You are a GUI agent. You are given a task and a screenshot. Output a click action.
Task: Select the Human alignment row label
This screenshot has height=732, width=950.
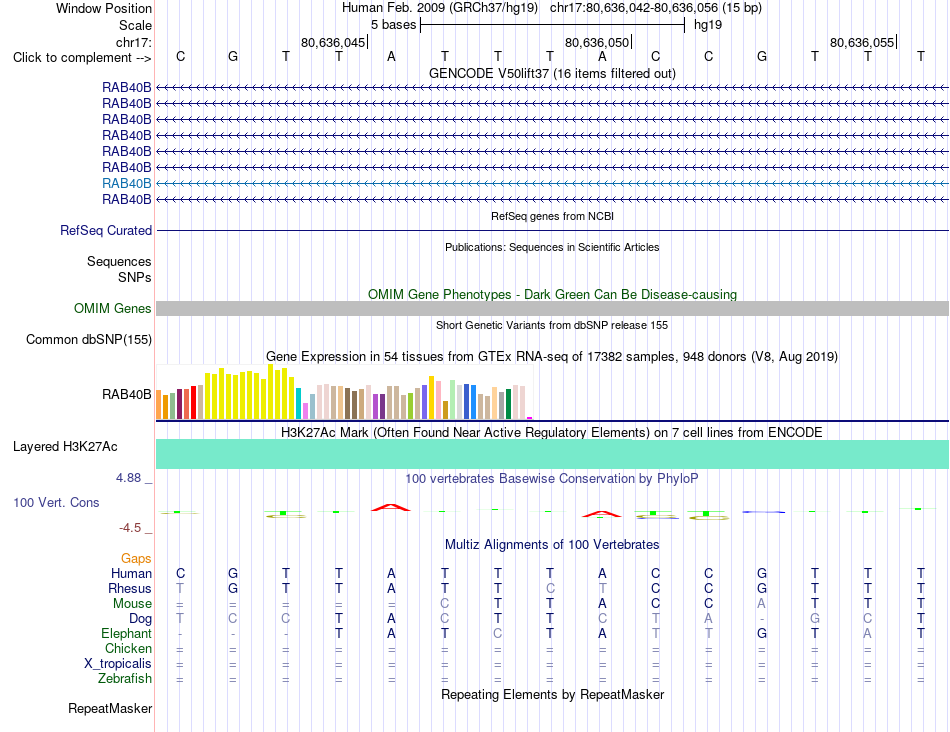(x=131, y=573)
